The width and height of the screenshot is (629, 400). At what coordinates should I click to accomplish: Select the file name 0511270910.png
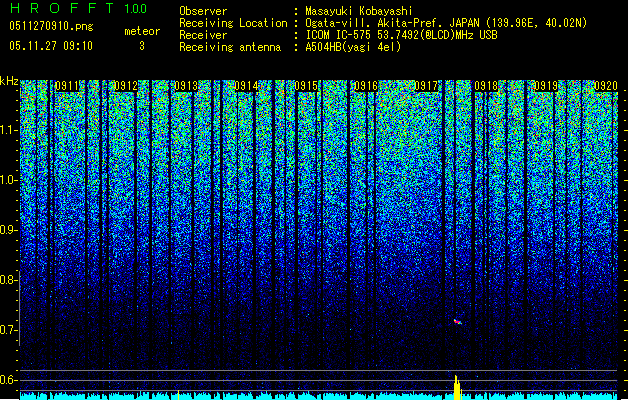click(x=51, y=26)
